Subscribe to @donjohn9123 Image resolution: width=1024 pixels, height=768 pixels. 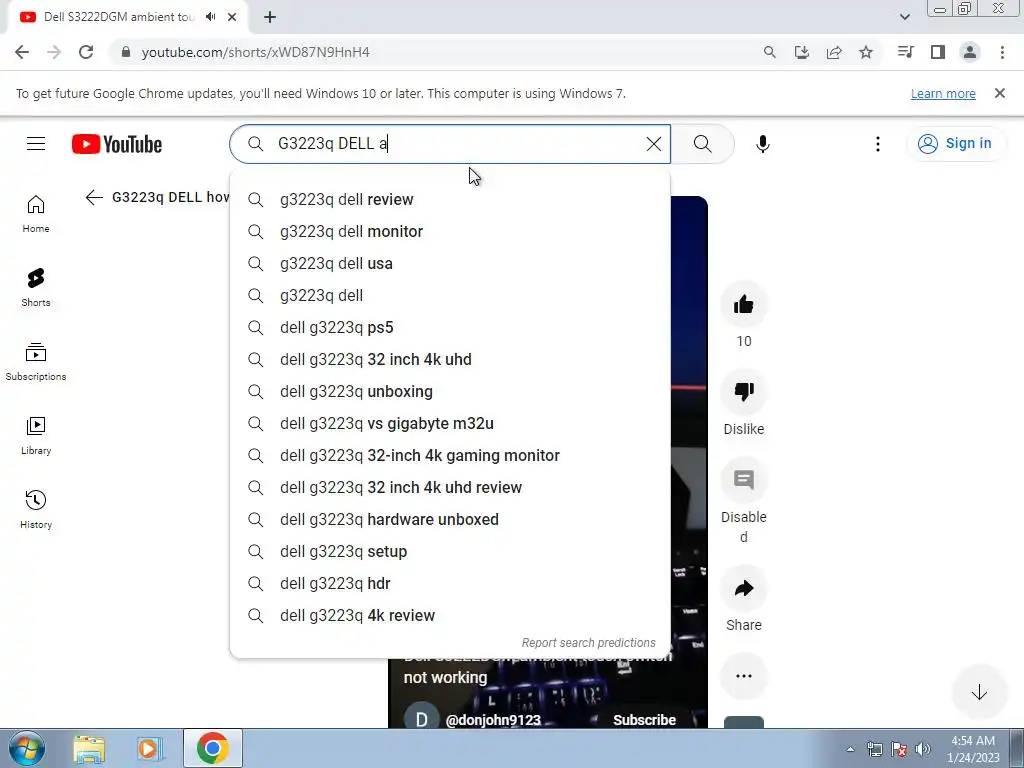[x=644, y=720]
